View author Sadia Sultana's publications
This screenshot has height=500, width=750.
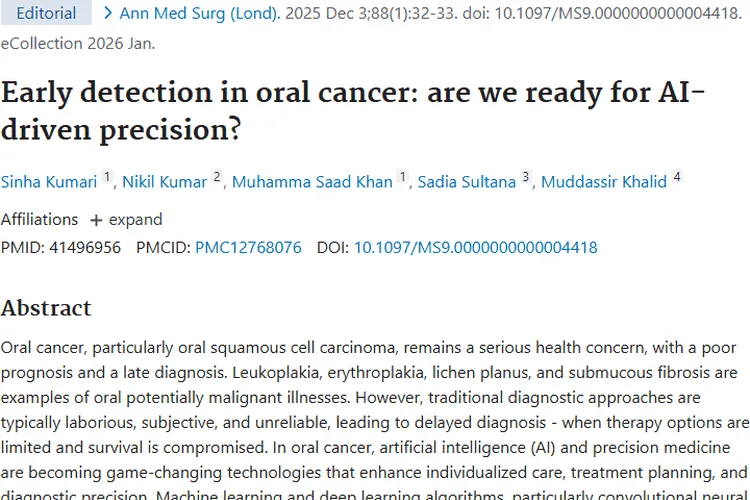[x=463, y=182]
